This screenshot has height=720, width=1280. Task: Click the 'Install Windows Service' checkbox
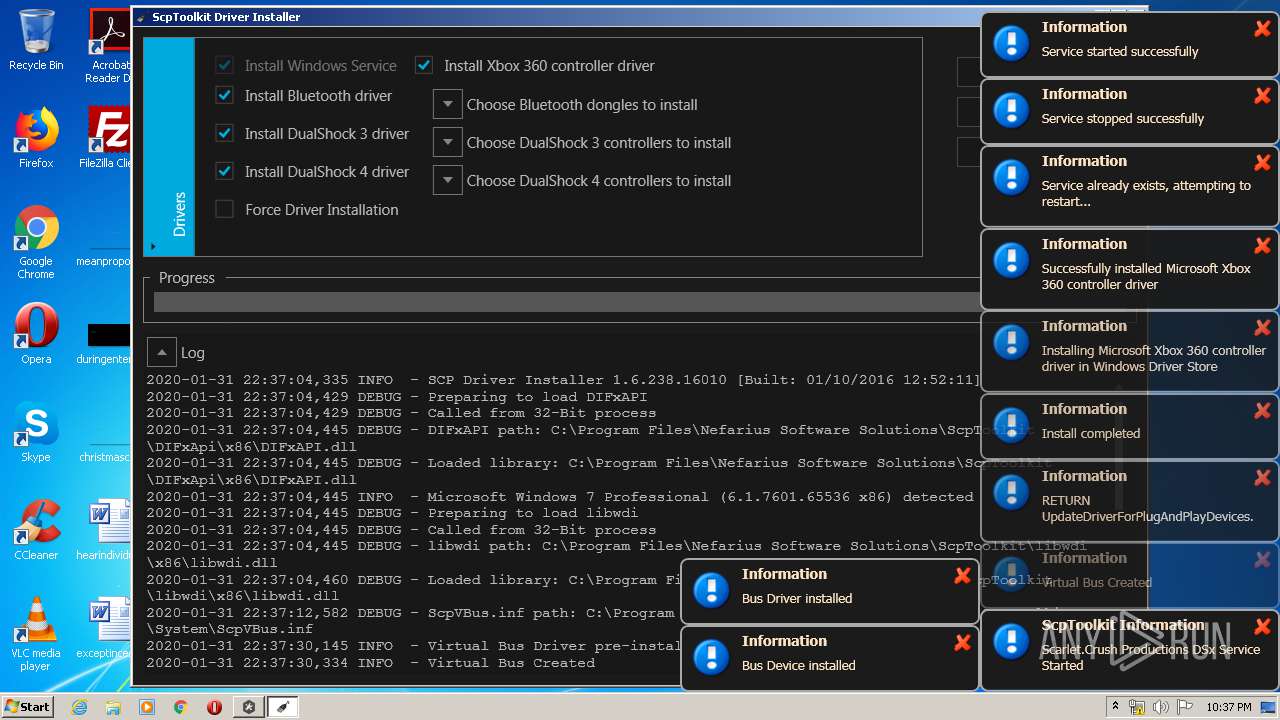tap(225, 65)
